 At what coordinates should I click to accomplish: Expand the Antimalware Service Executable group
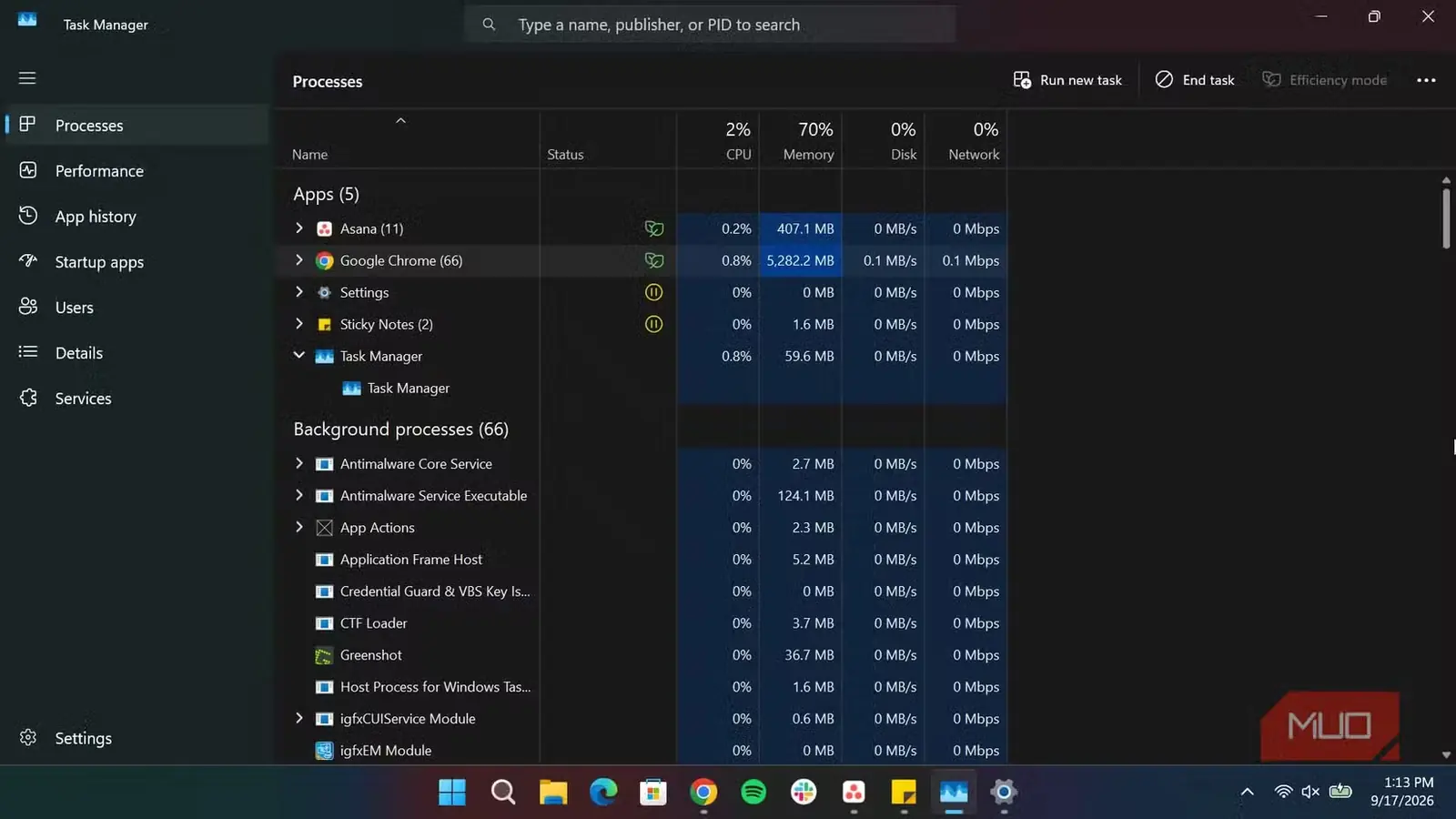pos(298,496)
